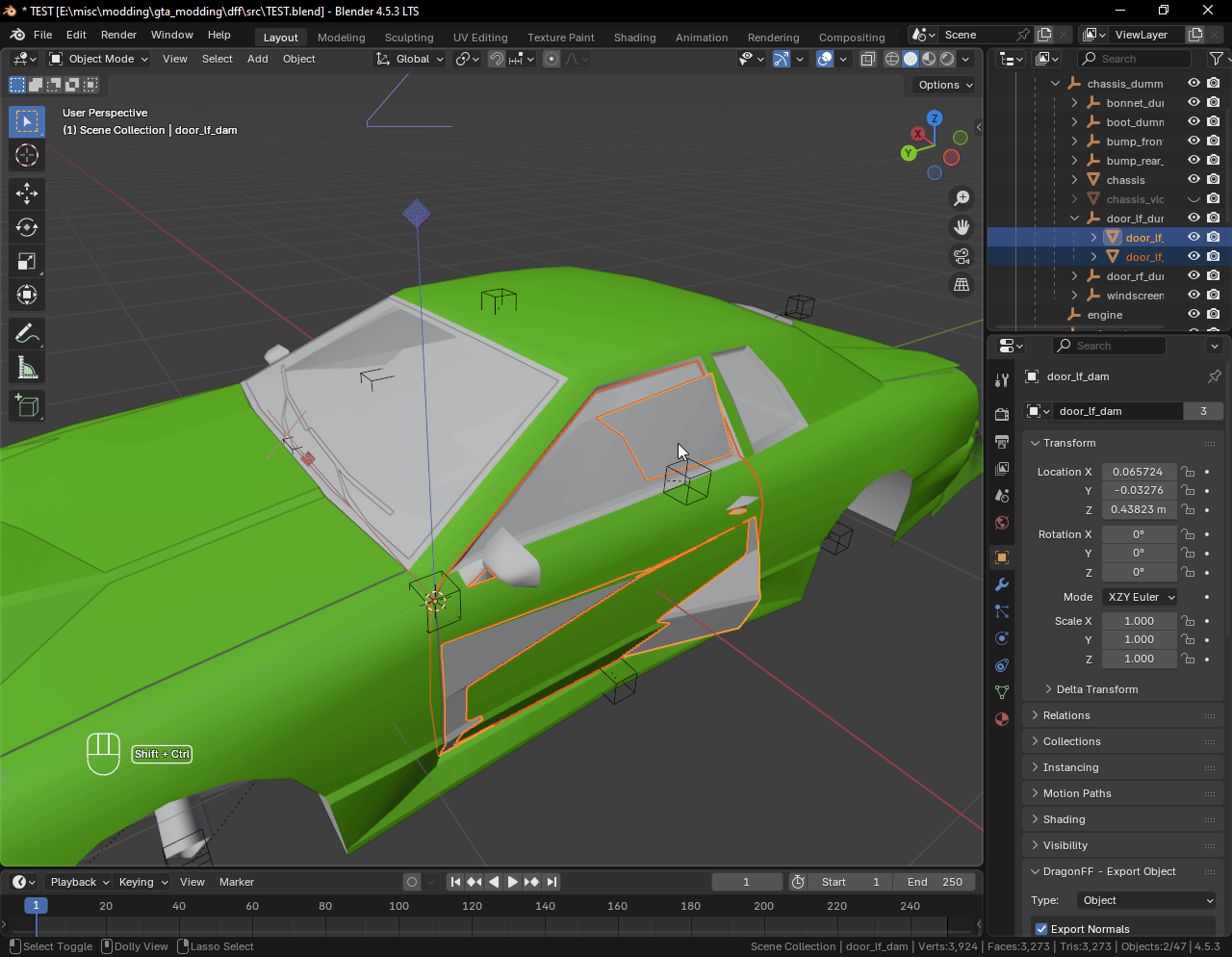The height and width of the screenshot is (957, 1232).
Task: Select the Add Cube tool
Action: pyautogui.click(x=27, y=406)
